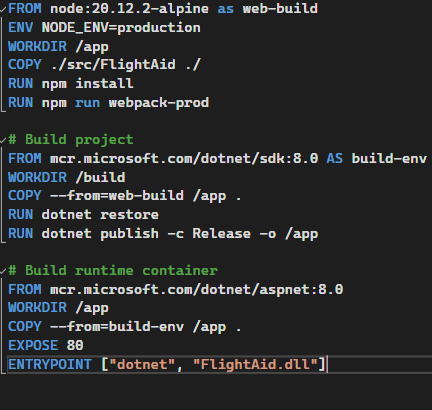Click the ENTRYPOINT keyword
Viewport: 432px width, 410px height.
coord(50,364)
